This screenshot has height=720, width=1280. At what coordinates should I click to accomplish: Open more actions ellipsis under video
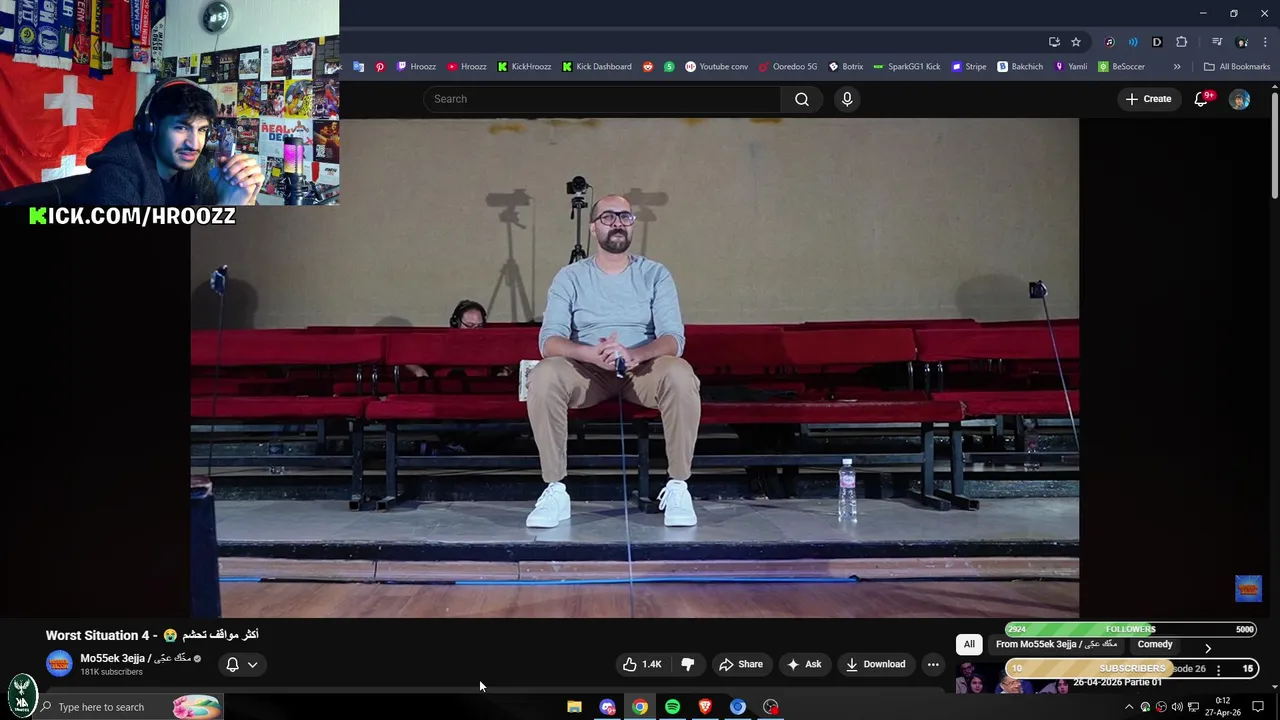tap(933, 664)
